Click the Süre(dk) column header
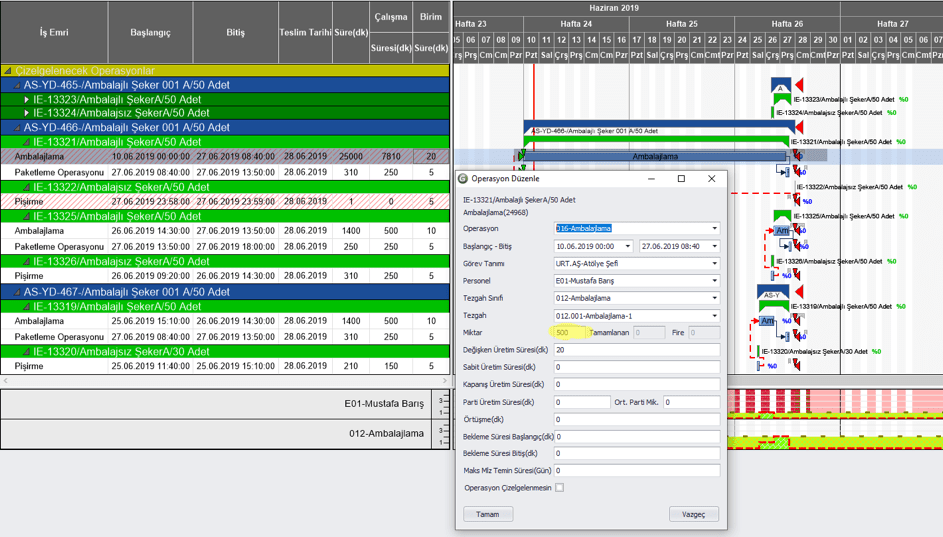943x537 pixels. tap(351, 32)
